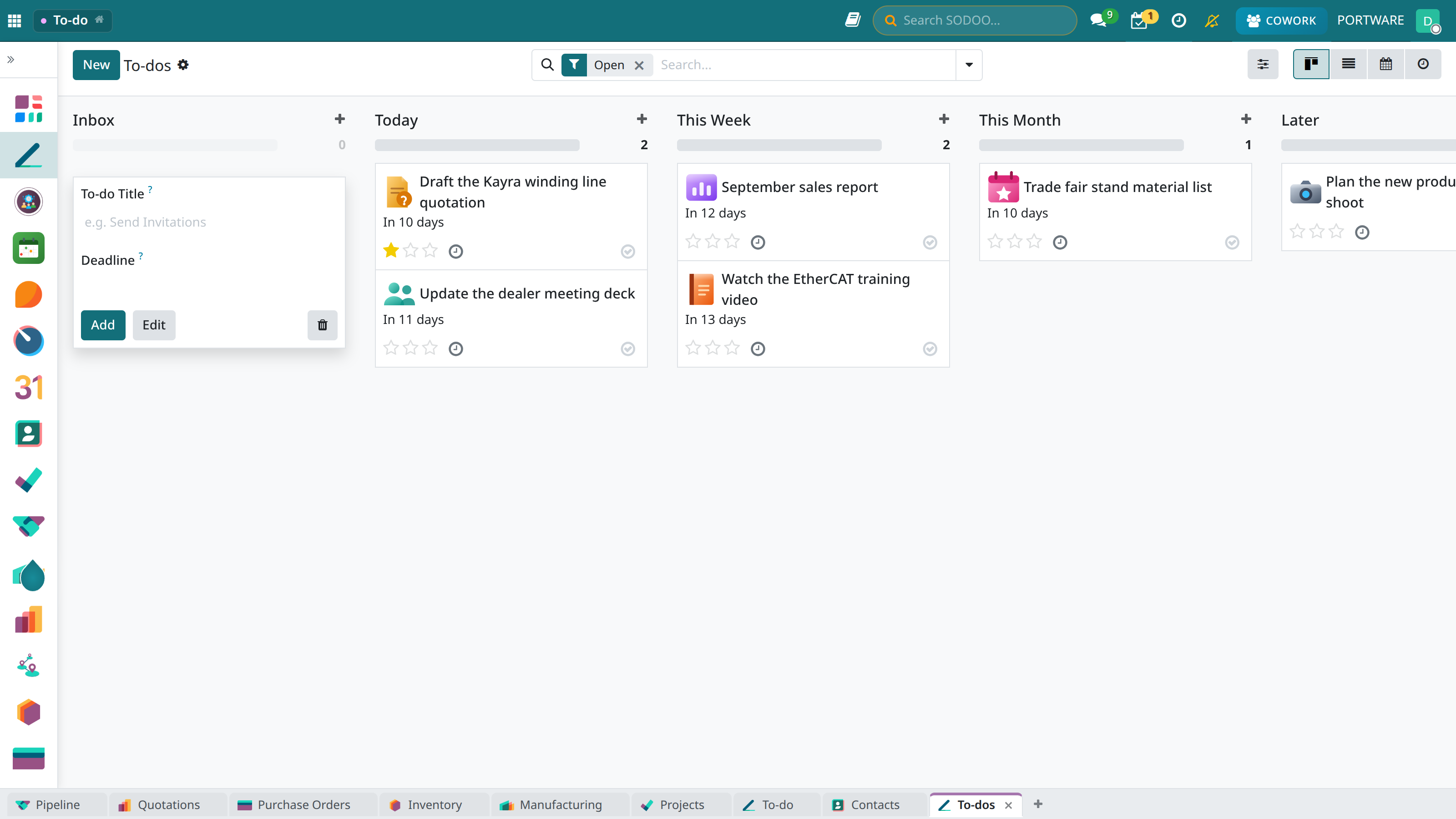Open the Inventory hexagon app icon in sidebar
The height and width of the screenshot is (819, 1456).
(28, 712)
